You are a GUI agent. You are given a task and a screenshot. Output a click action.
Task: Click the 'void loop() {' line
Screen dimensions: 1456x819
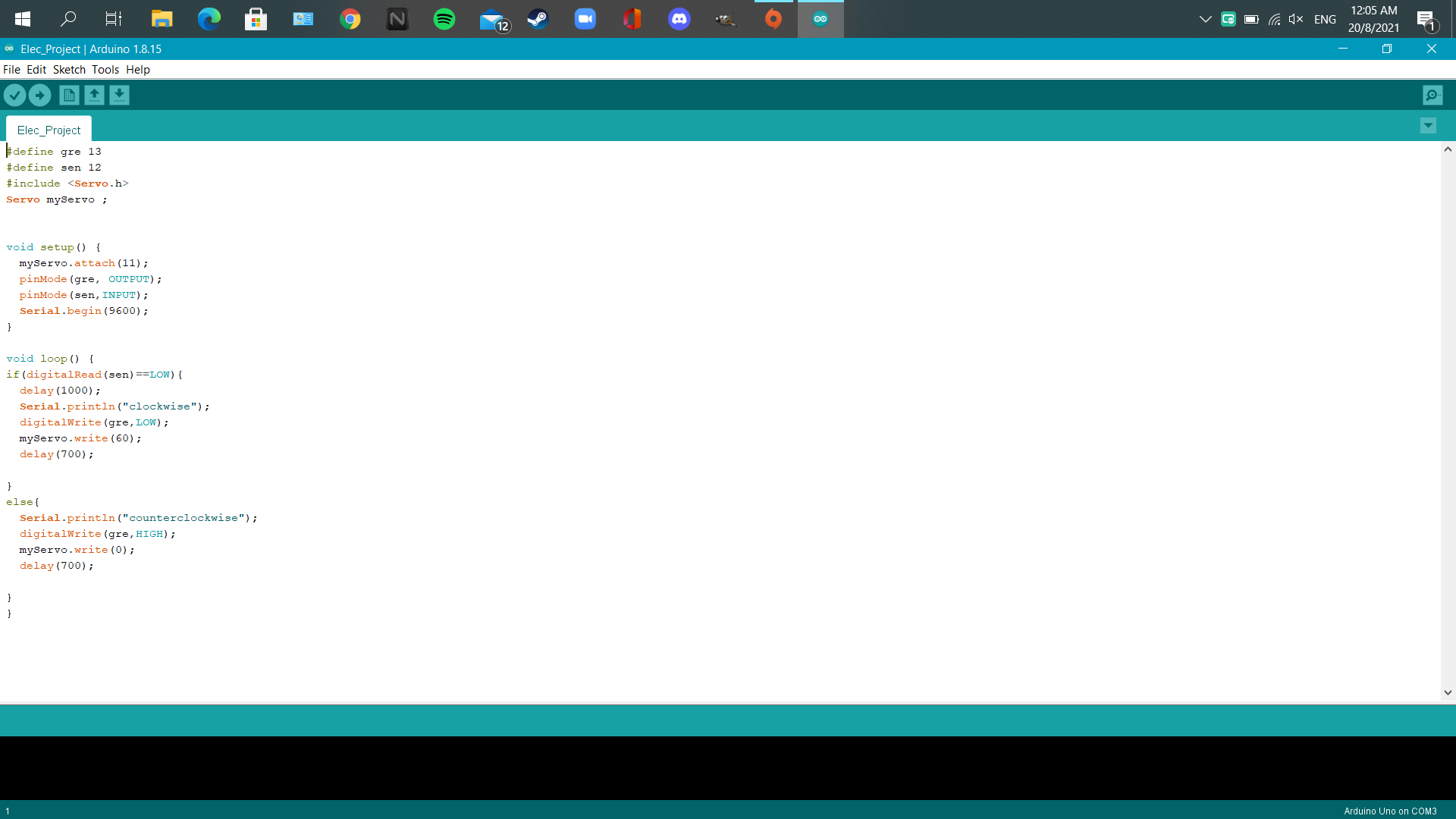coord(50,359)
